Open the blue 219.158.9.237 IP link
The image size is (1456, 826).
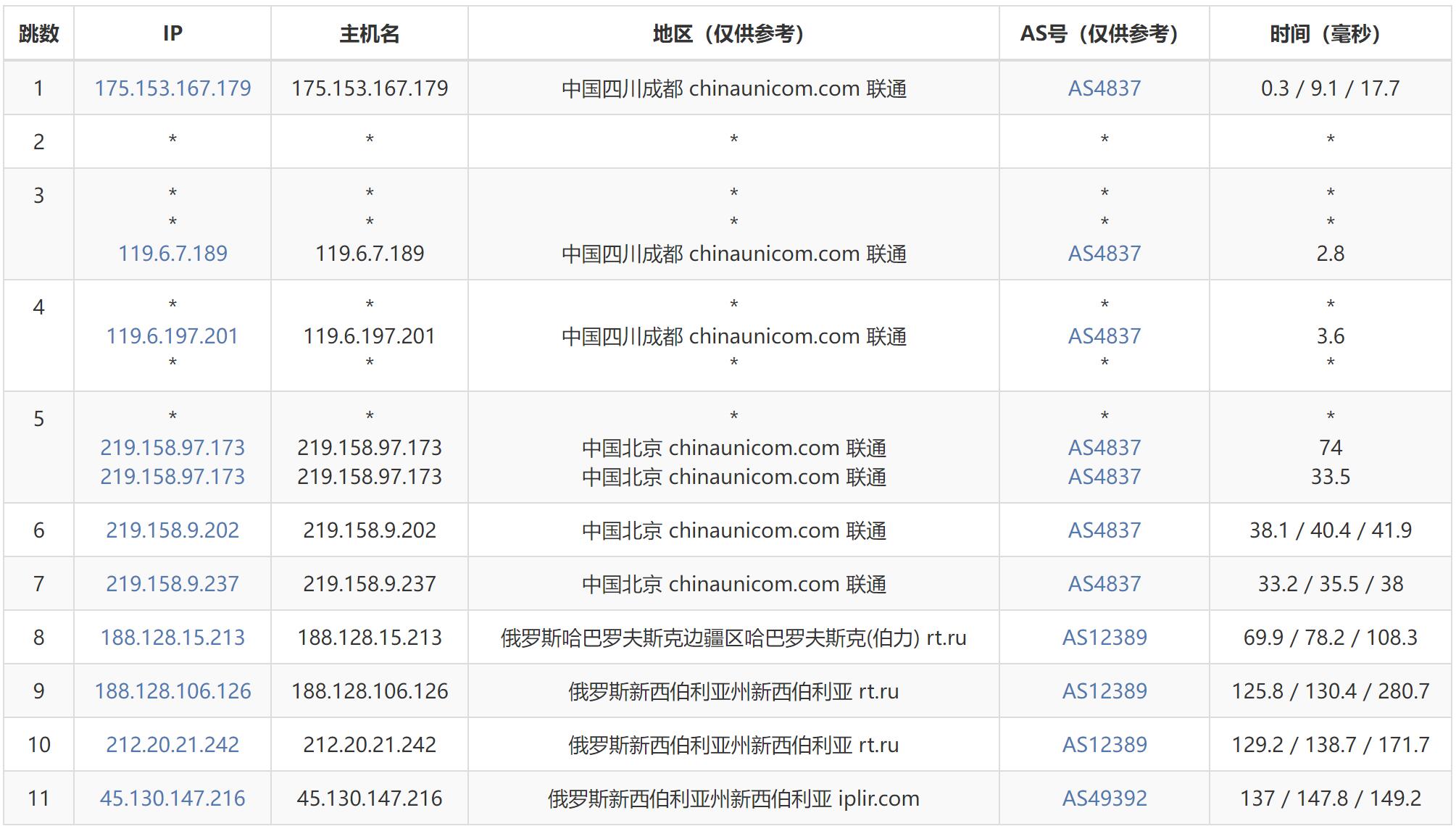(172, 584)
